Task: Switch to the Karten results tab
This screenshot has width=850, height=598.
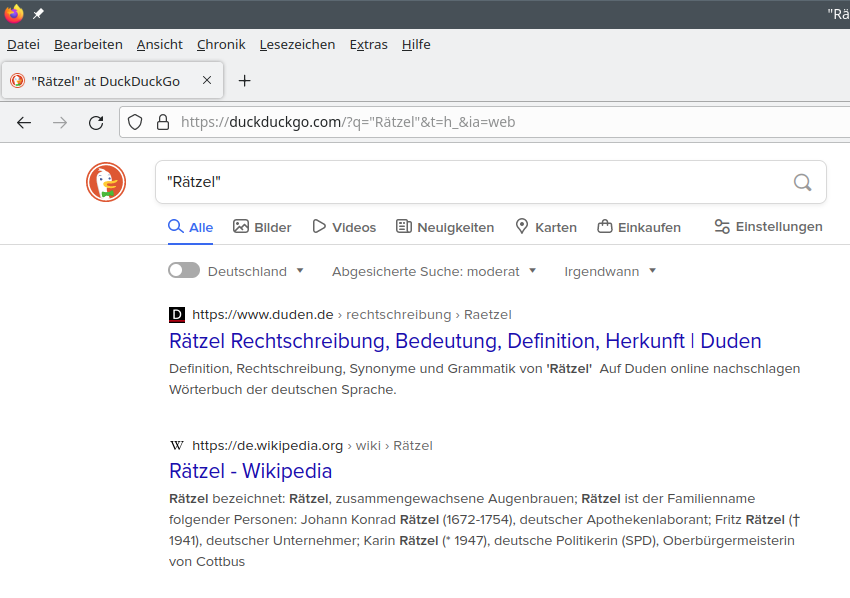Action: click(x=546, y=227)
